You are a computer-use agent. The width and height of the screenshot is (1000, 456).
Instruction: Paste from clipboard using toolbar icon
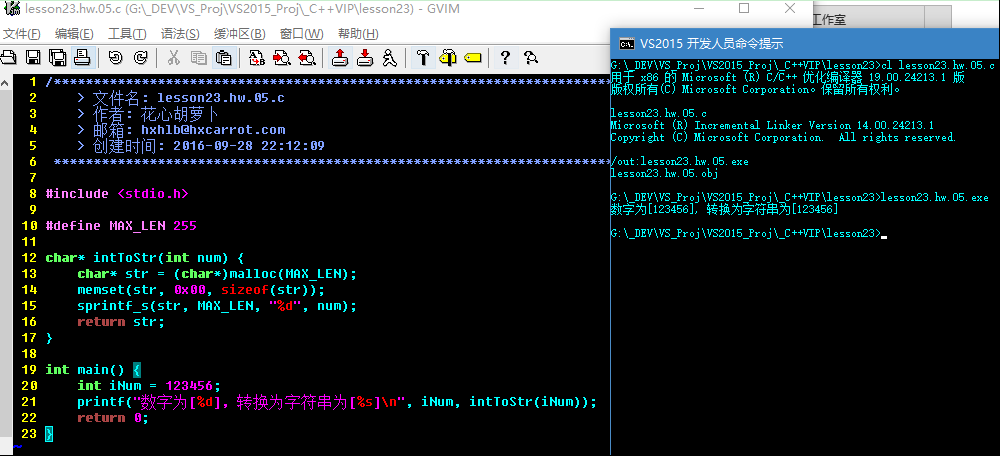coord(224,57)
